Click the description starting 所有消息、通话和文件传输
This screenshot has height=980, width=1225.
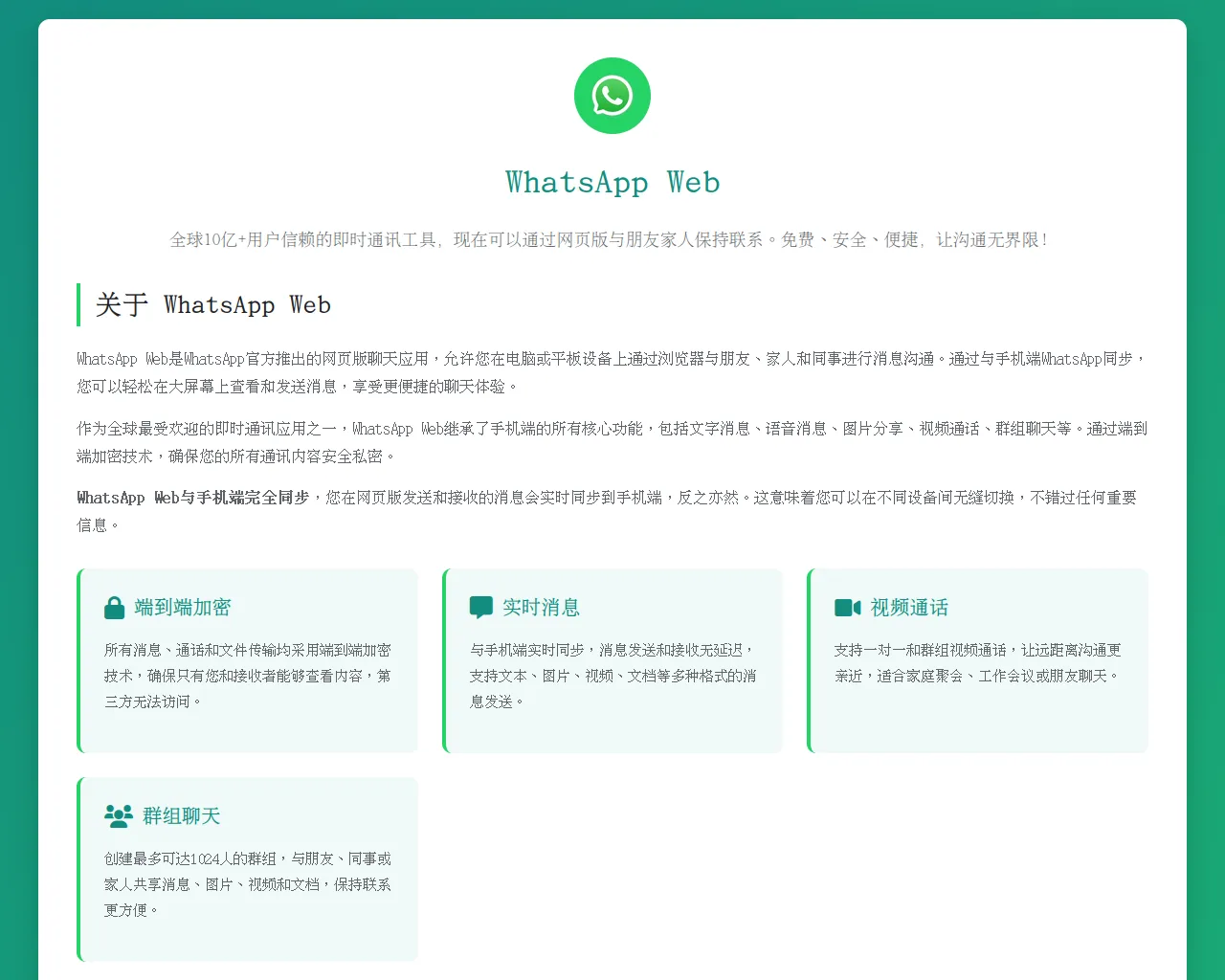point(248,676)
